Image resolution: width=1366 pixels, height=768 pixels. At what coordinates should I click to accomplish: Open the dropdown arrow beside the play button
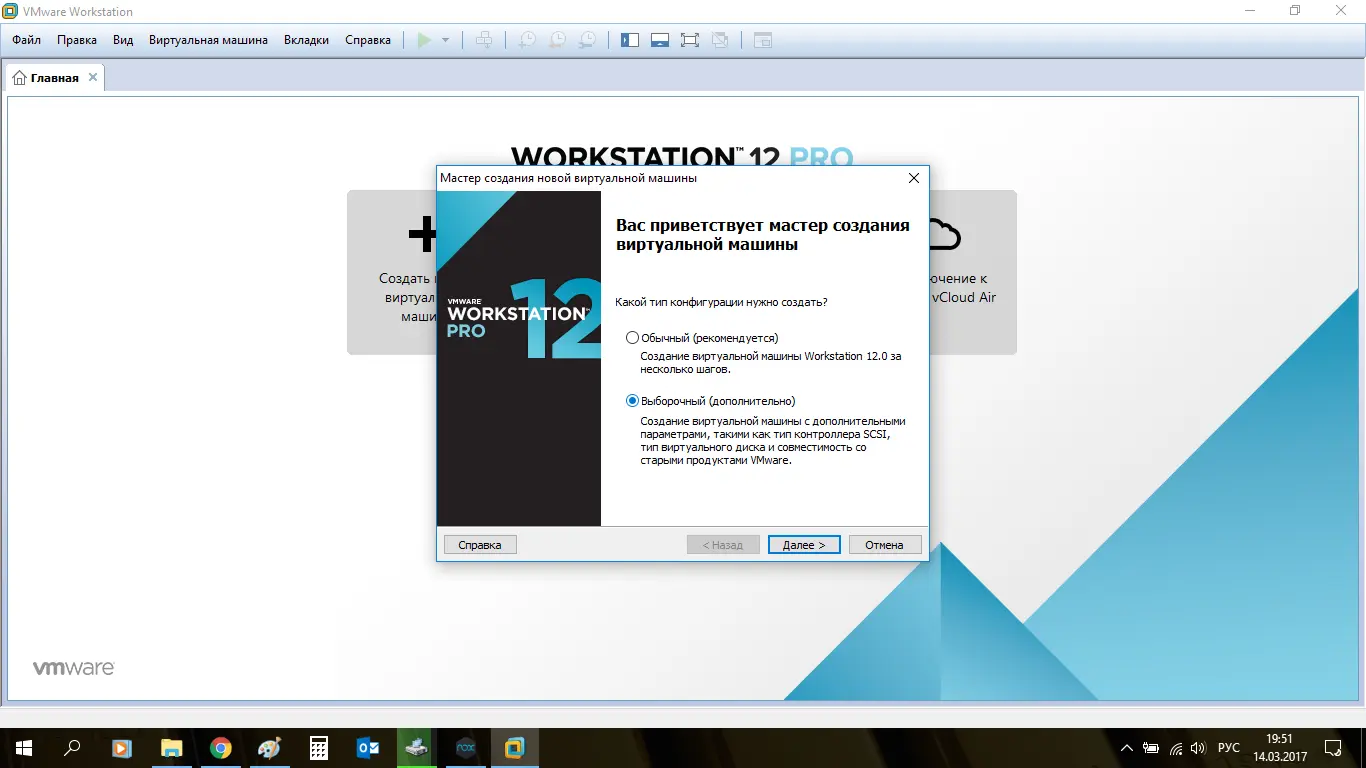446,40
